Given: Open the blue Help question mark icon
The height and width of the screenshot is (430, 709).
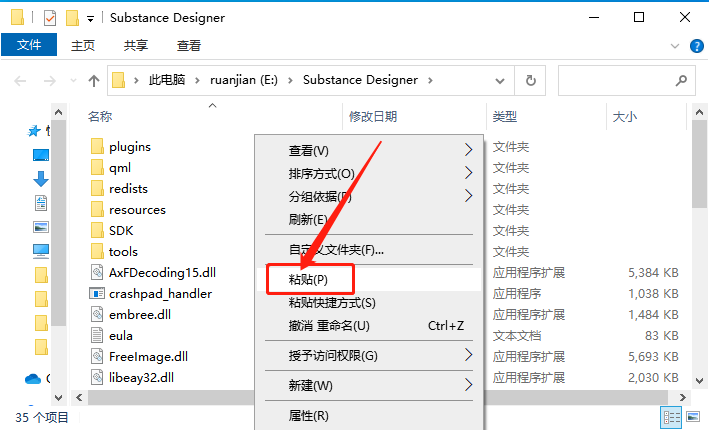Looking at the screenshot, I should coord(696,46).
